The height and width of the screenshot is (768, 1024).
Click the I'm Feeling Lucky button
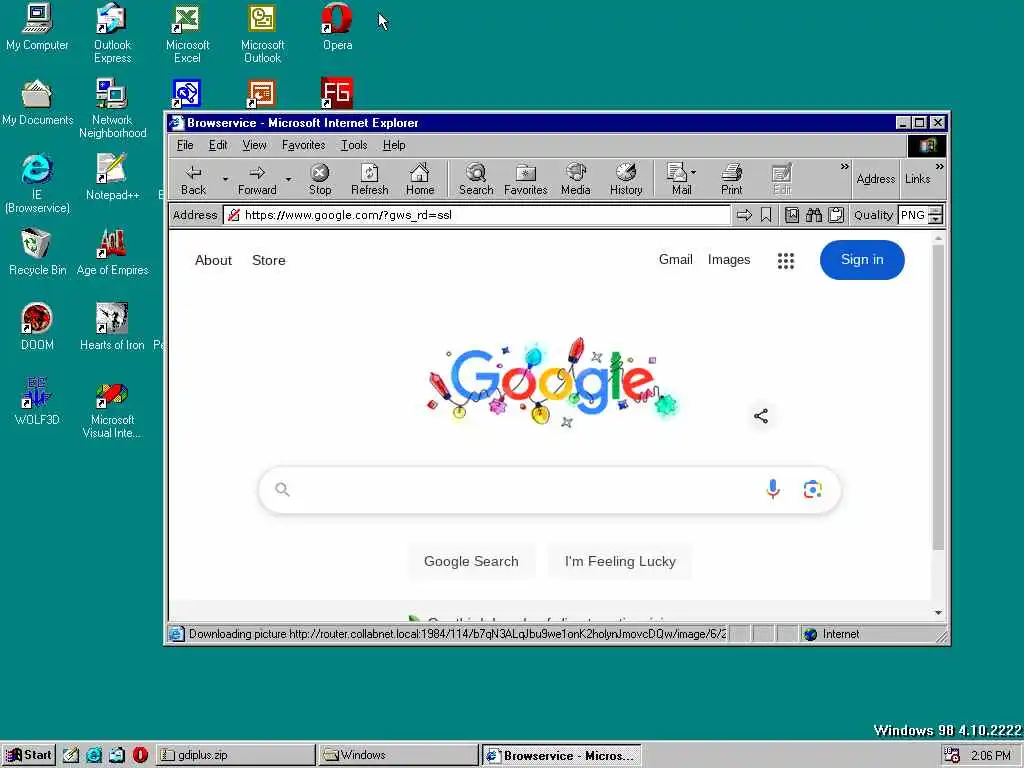620,562
